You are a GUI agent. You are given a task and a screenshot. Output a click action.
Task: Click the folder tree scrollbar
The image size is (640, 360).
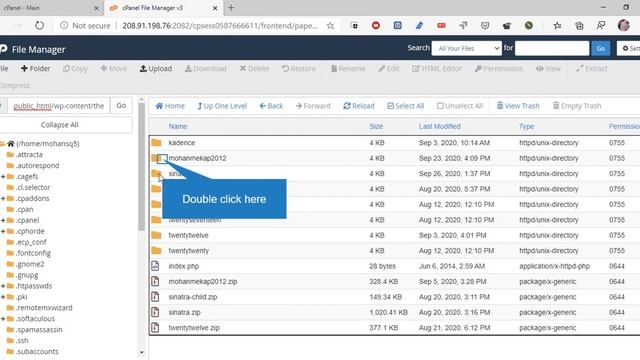142,167
